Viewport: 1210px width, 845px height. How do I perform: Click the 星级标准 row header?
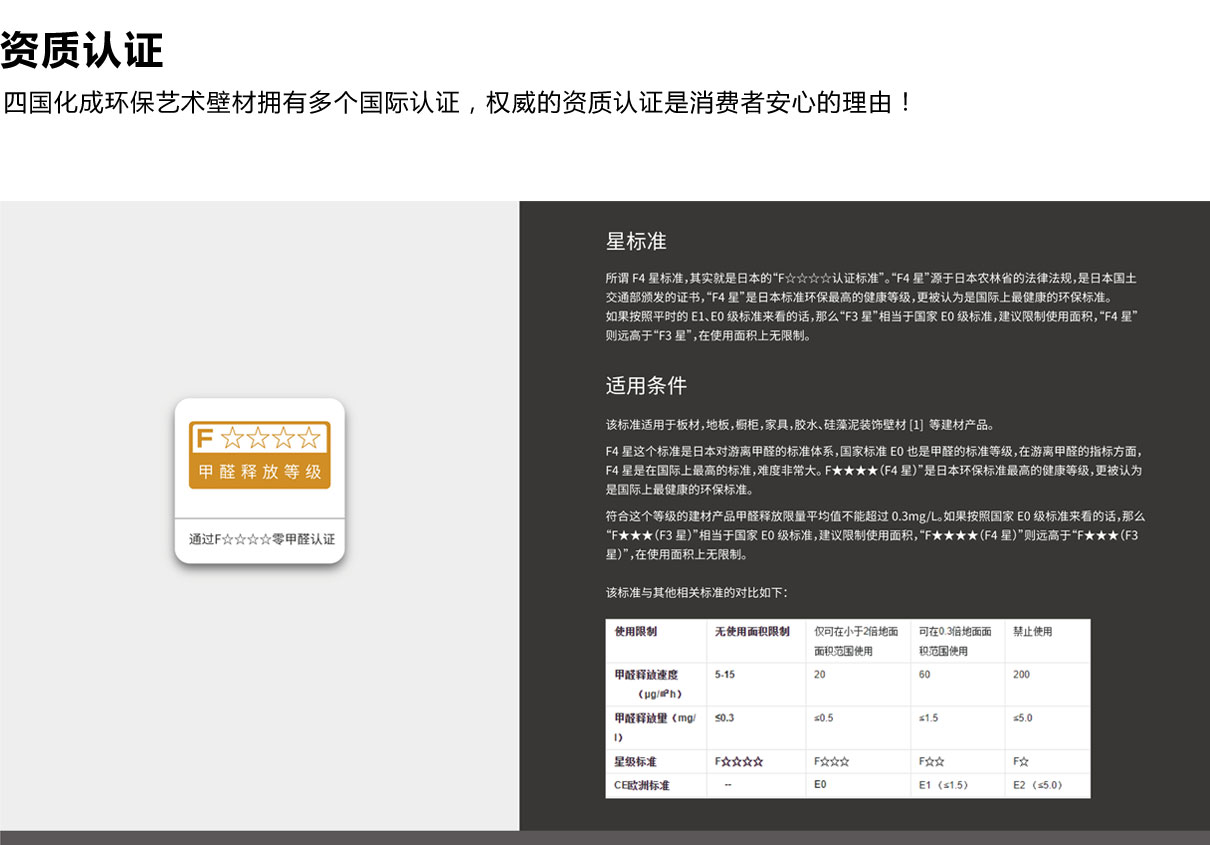tap(636, 762)
